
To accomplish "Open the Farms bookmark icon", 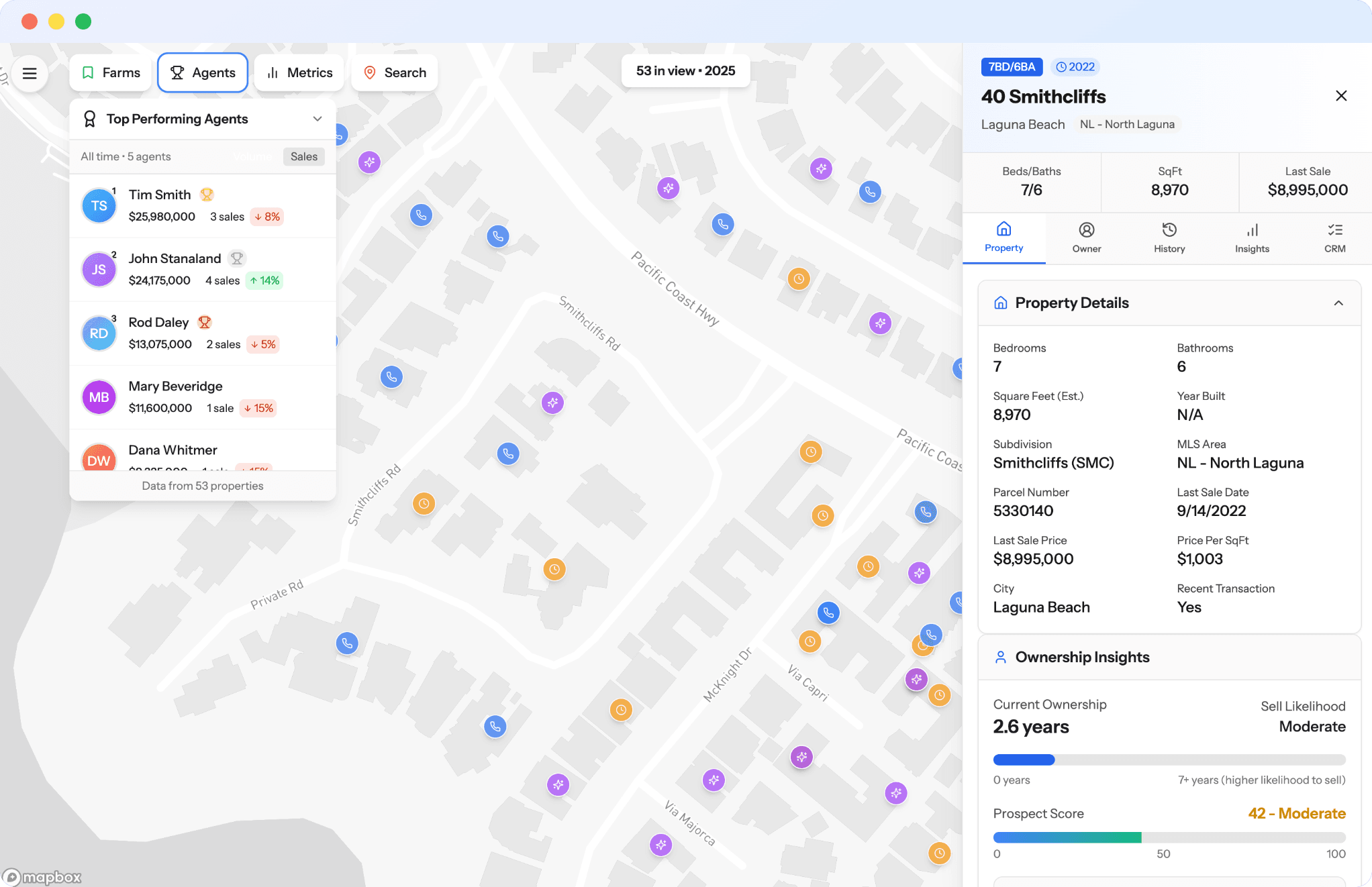I will tap(88, 72).
